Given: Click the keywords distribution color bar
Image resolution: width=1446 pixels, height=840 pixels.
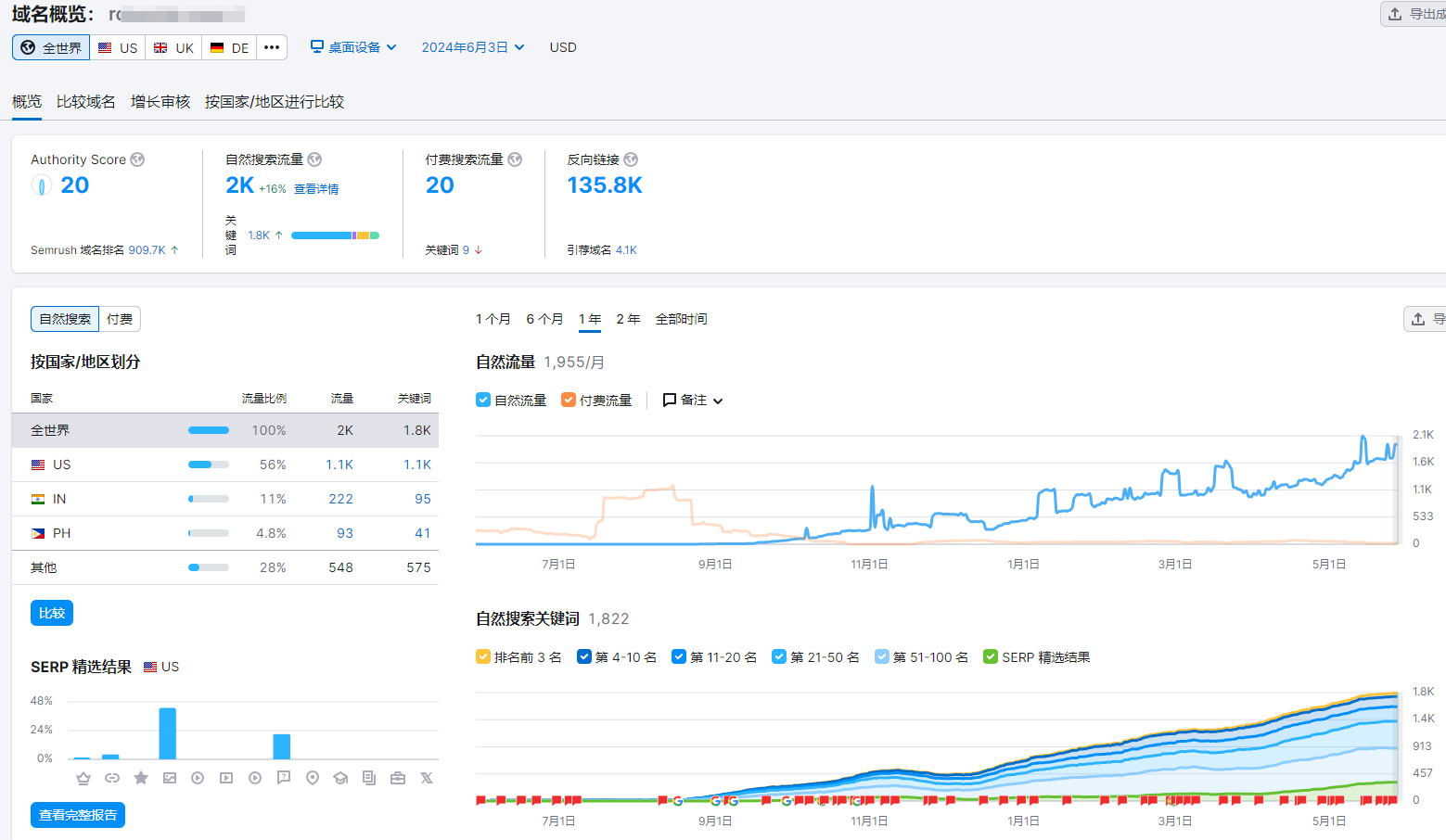Looking at the screenshot, I should coord(335,235).
